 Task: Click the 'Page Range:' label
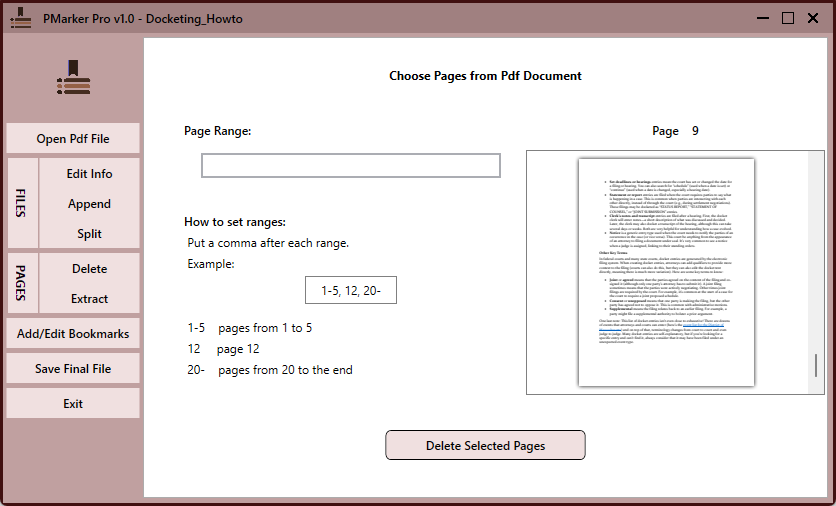tap(218, 131)
